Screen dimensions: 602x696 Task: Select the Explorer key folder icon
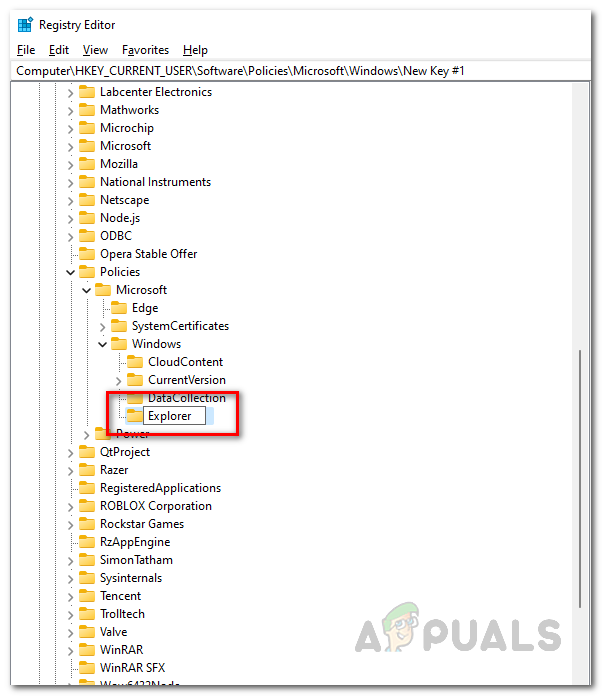click(135, 416)
